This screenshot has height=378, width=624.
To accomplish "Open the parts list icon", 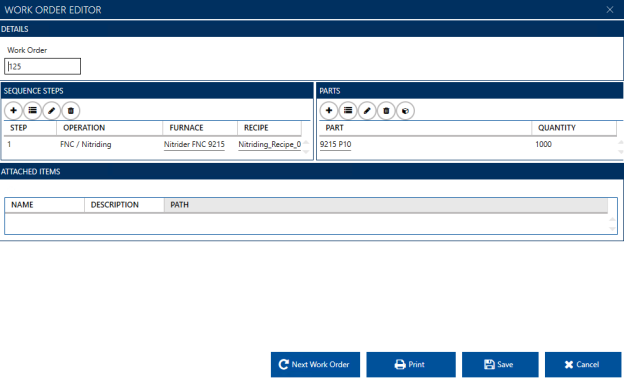I will [348, 111].
